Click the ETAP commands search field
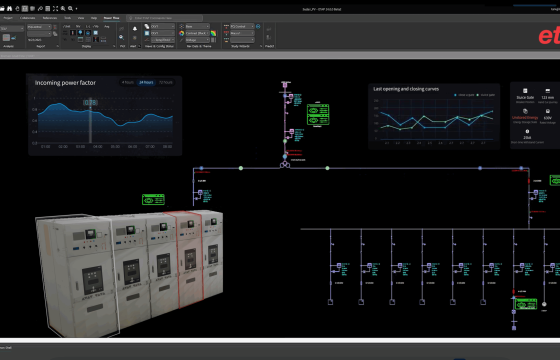This screenshot has height=360, width=560. coord(165,18)
